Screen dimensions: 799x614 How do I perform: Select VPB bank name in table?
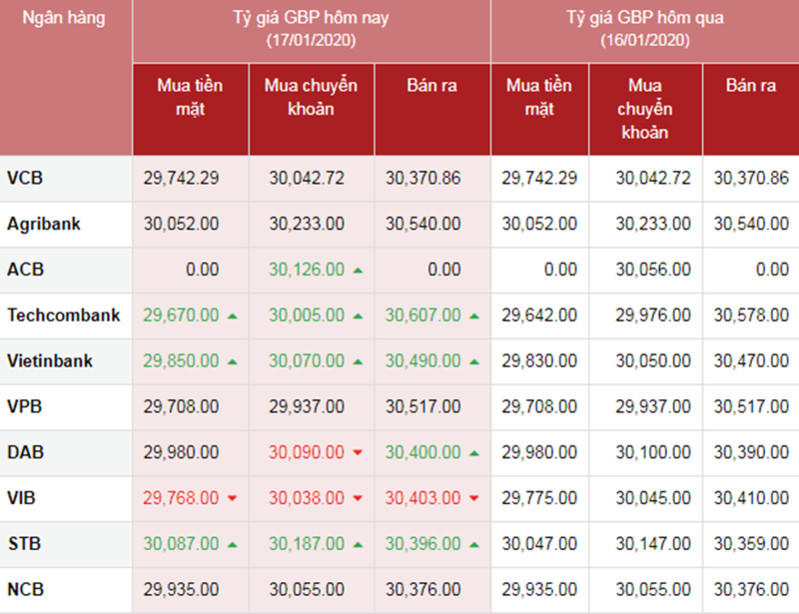tap(26, 407)
